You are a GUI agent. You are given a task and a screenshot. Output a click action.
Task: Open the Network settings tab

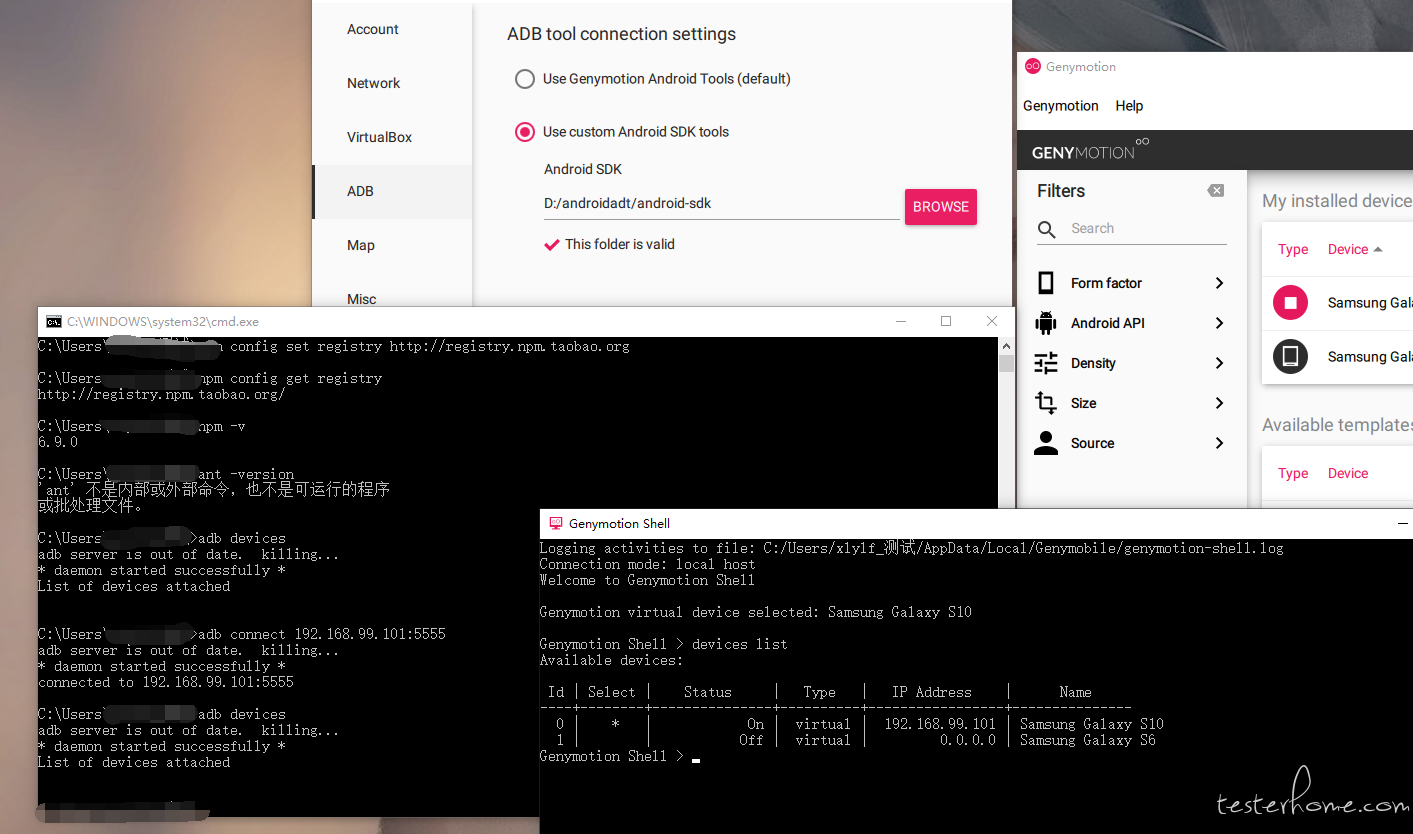pyautogui.click(x=392, y=84)
